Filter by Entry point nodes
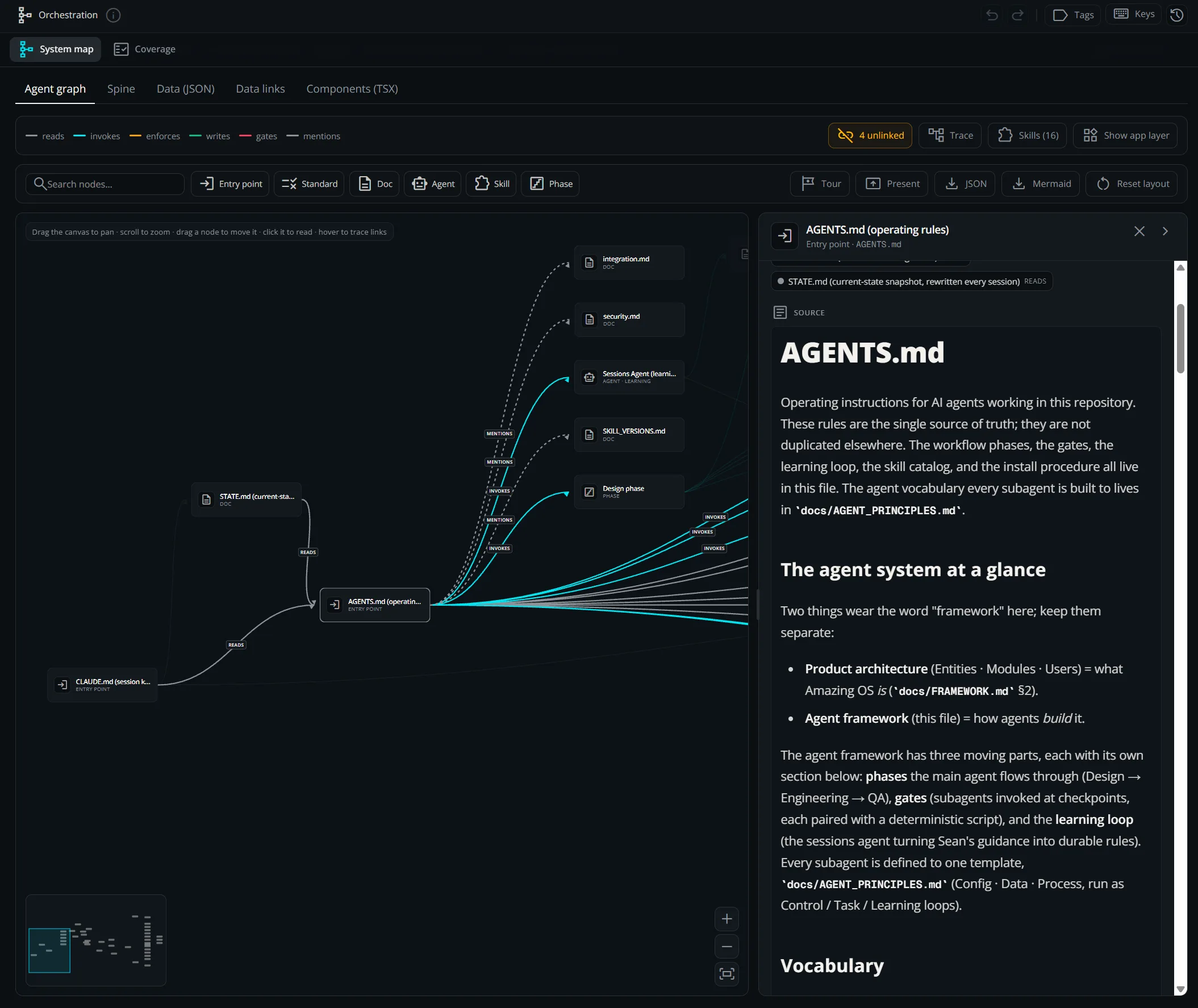 (x=230, y=184)
